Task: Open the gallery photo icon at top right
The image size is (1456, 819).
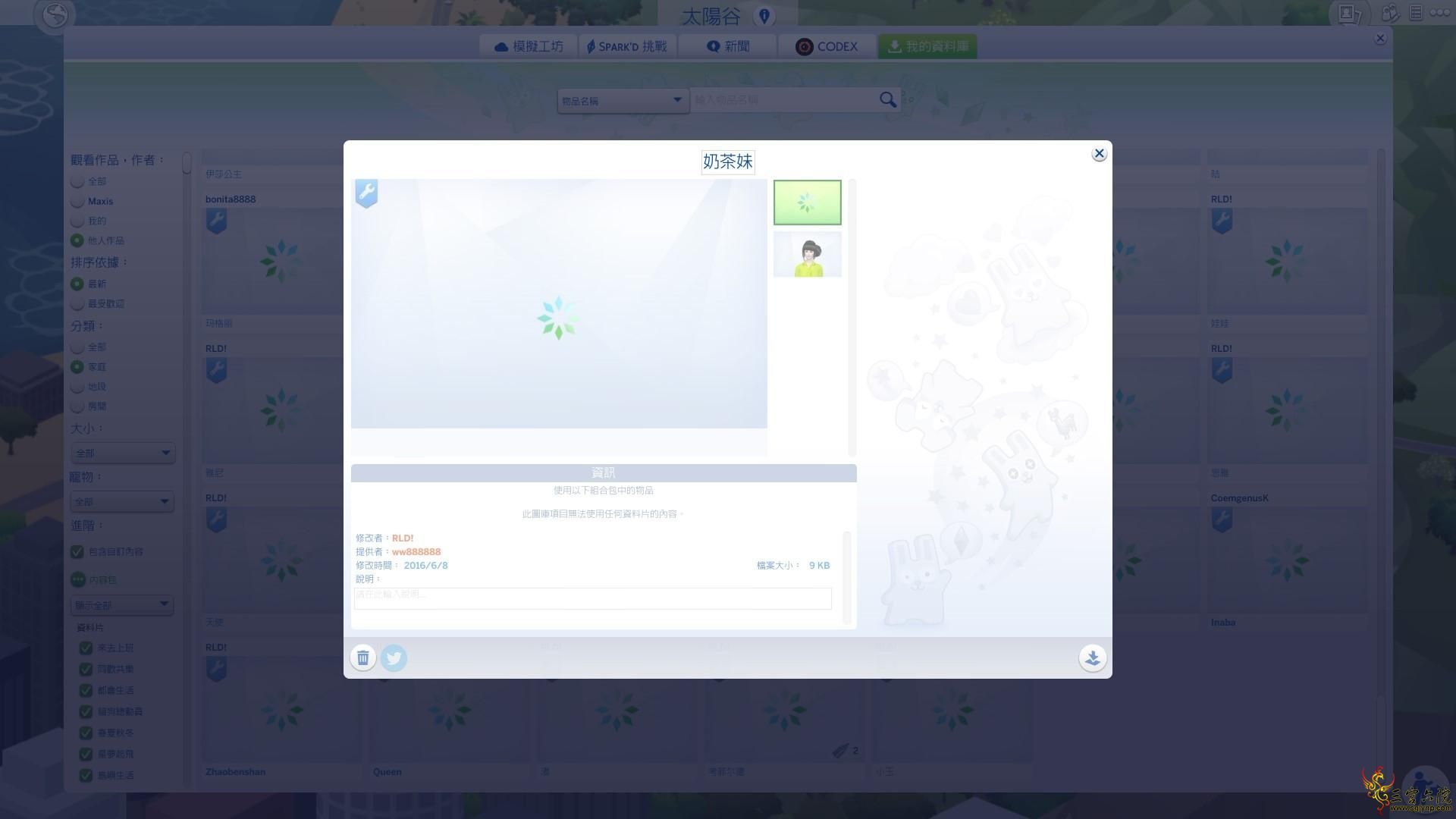Action: (x=1348, y=14)
